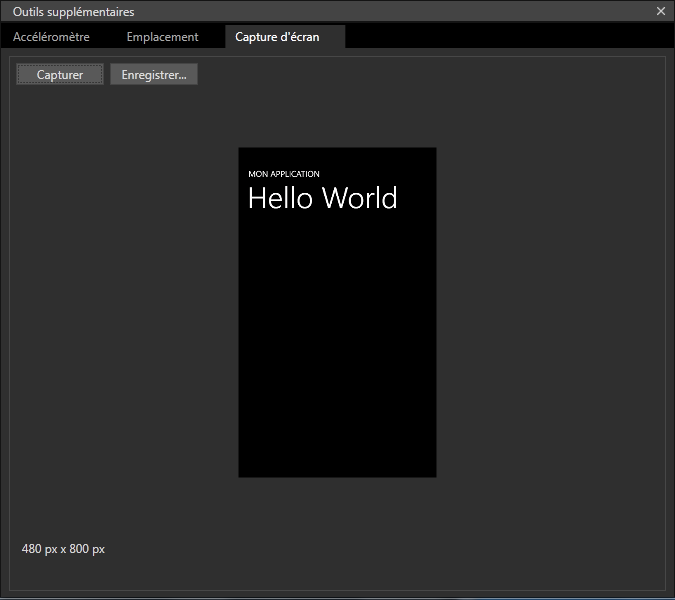
Task: Click the Outils supplémentaires title bar text
Action: pyautogui.click(x=73, y=12)
